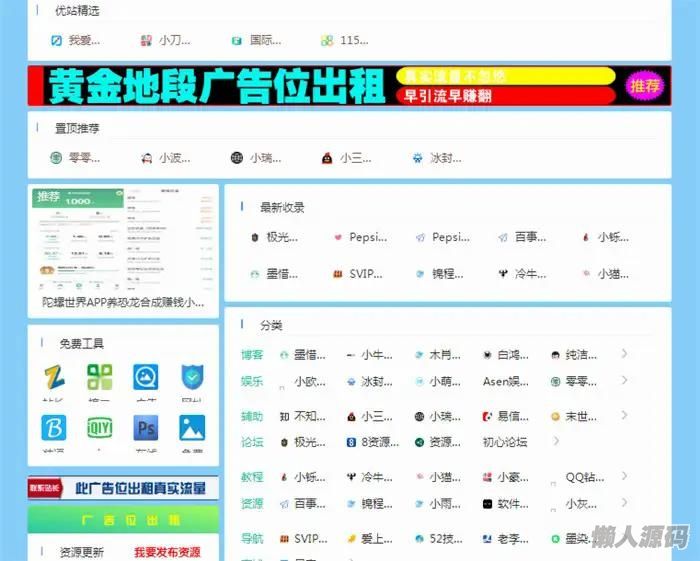Open the 小灰... link in 资源 row
This screenshot has width=700, height=561.
pyautogui.click(x=581, y=504)
